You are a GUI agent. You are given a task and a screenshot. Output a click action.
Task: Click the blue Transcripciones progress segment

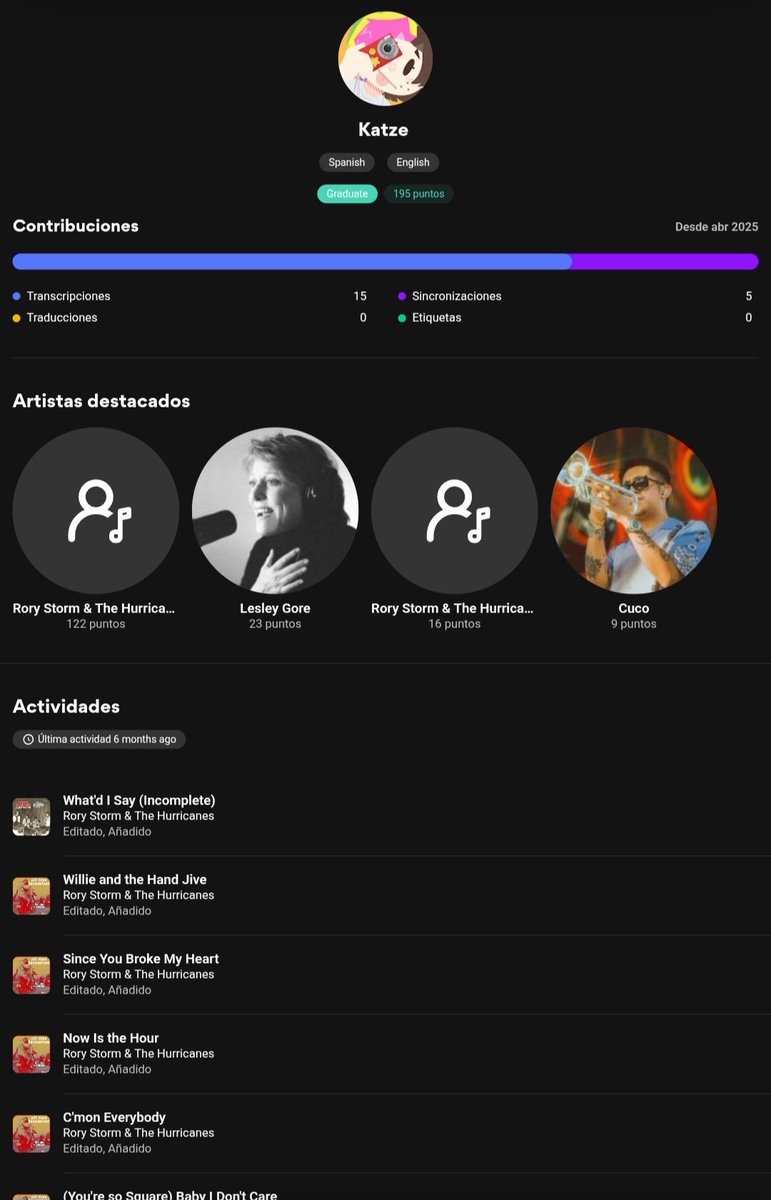(x=292, y=262)
